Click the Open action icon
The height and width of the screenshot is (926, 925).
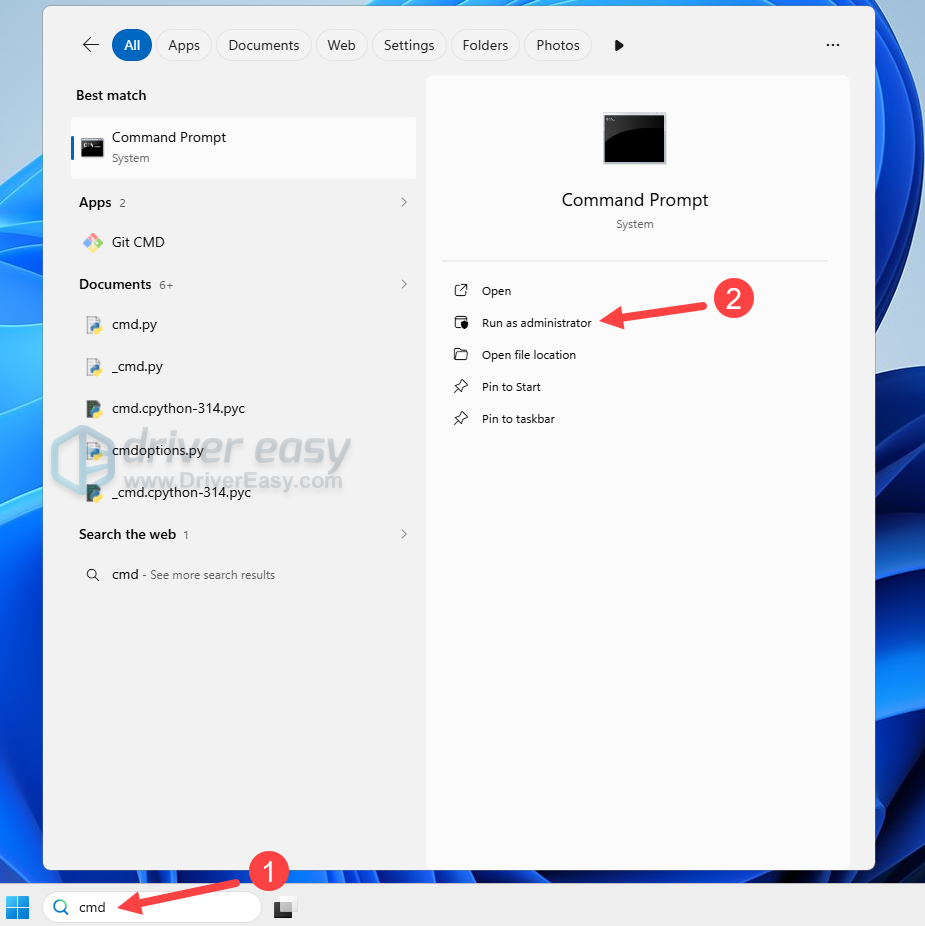[461, 290]
